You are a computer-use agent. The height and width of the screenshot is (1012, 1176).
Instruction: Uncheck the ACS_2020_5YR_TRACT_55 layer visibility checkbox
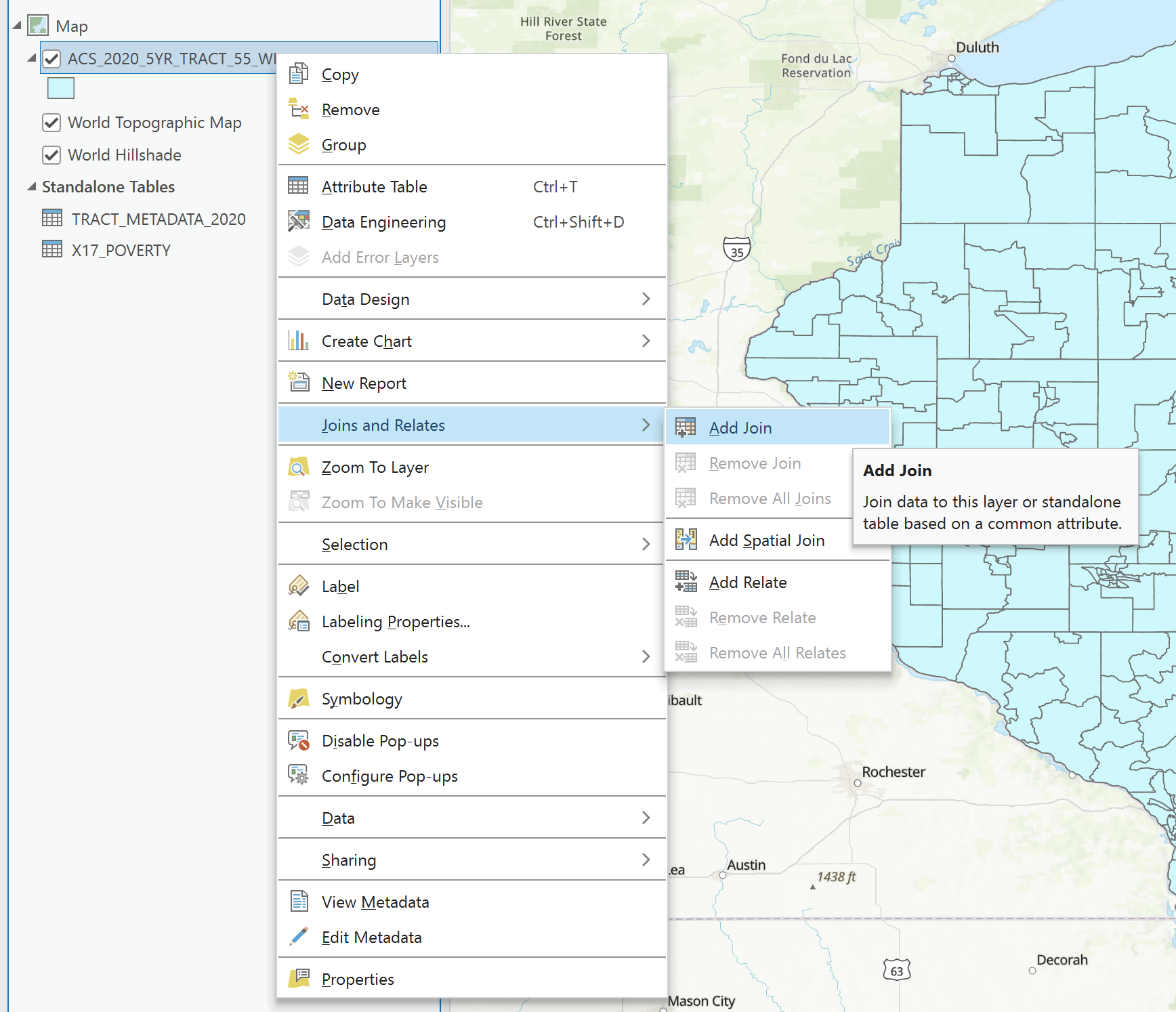(51, 59)
